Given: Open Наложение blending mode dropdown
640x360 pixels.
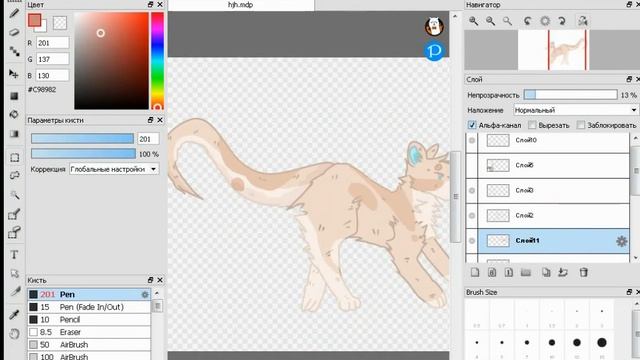Looking at the screenshot, I should [576, 110].
